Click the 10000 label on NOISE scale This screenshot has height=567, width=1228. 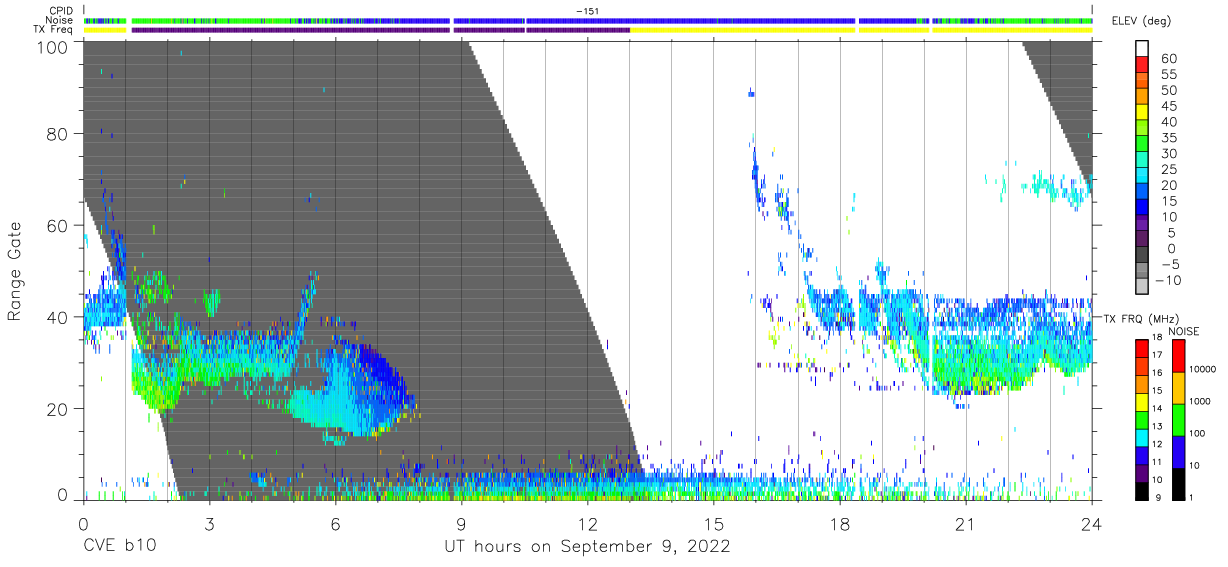point(1204,369)
